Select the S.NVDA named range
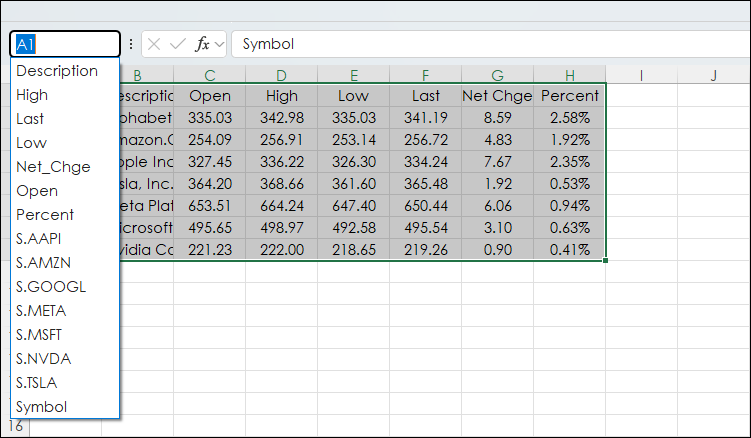 (65, 358)
